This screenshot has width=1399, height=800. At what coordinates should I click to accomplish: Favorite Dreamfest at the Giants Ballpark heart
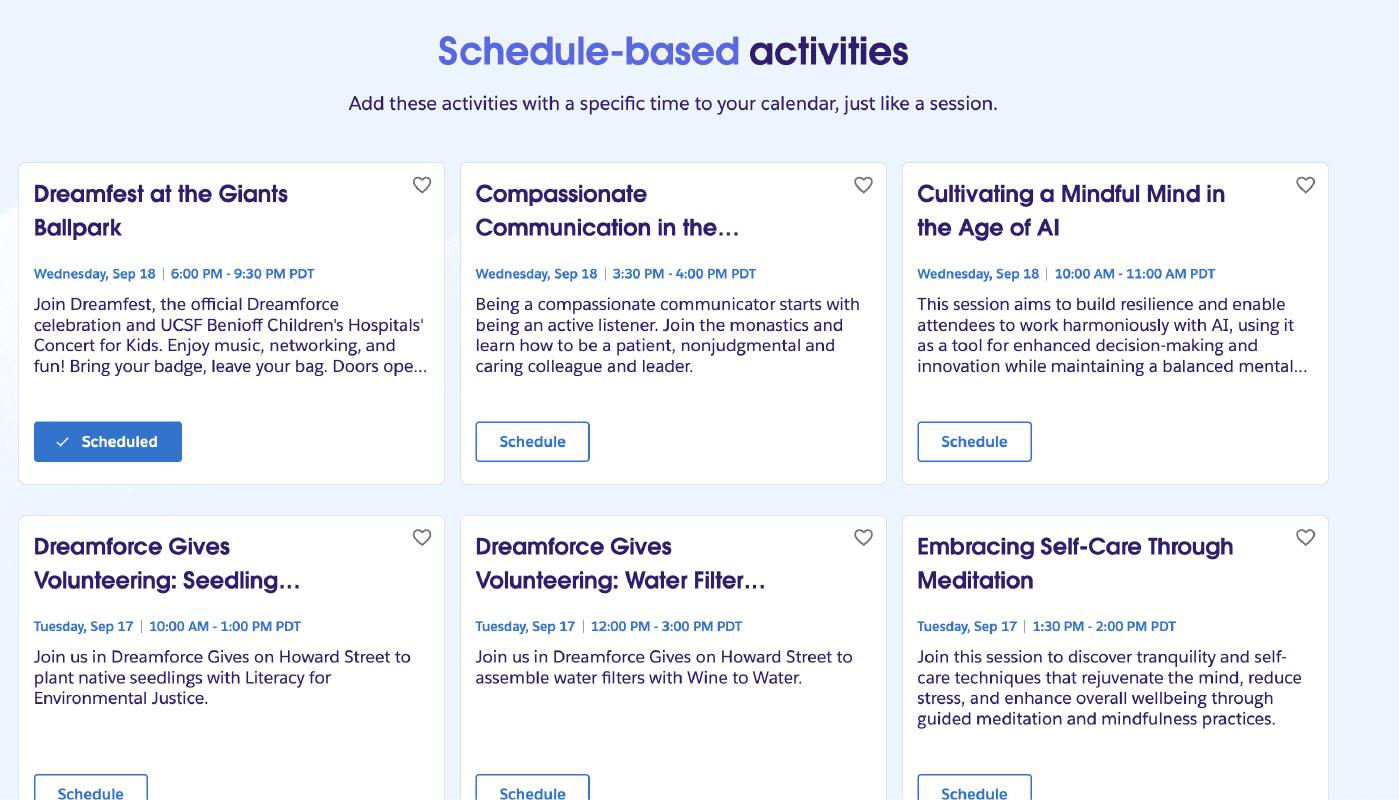point(422,185)
